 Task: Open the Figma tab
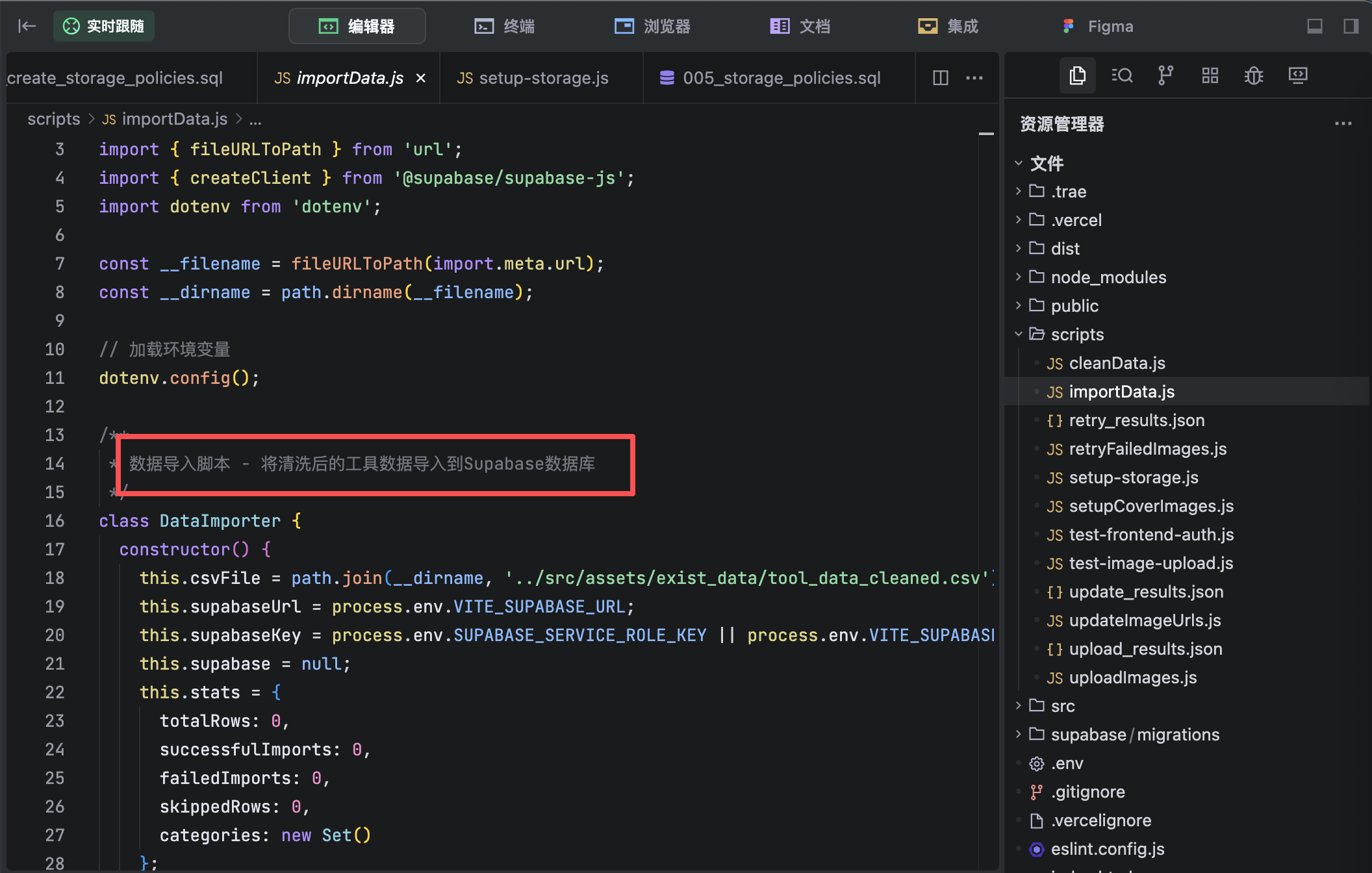(1099, 26)
